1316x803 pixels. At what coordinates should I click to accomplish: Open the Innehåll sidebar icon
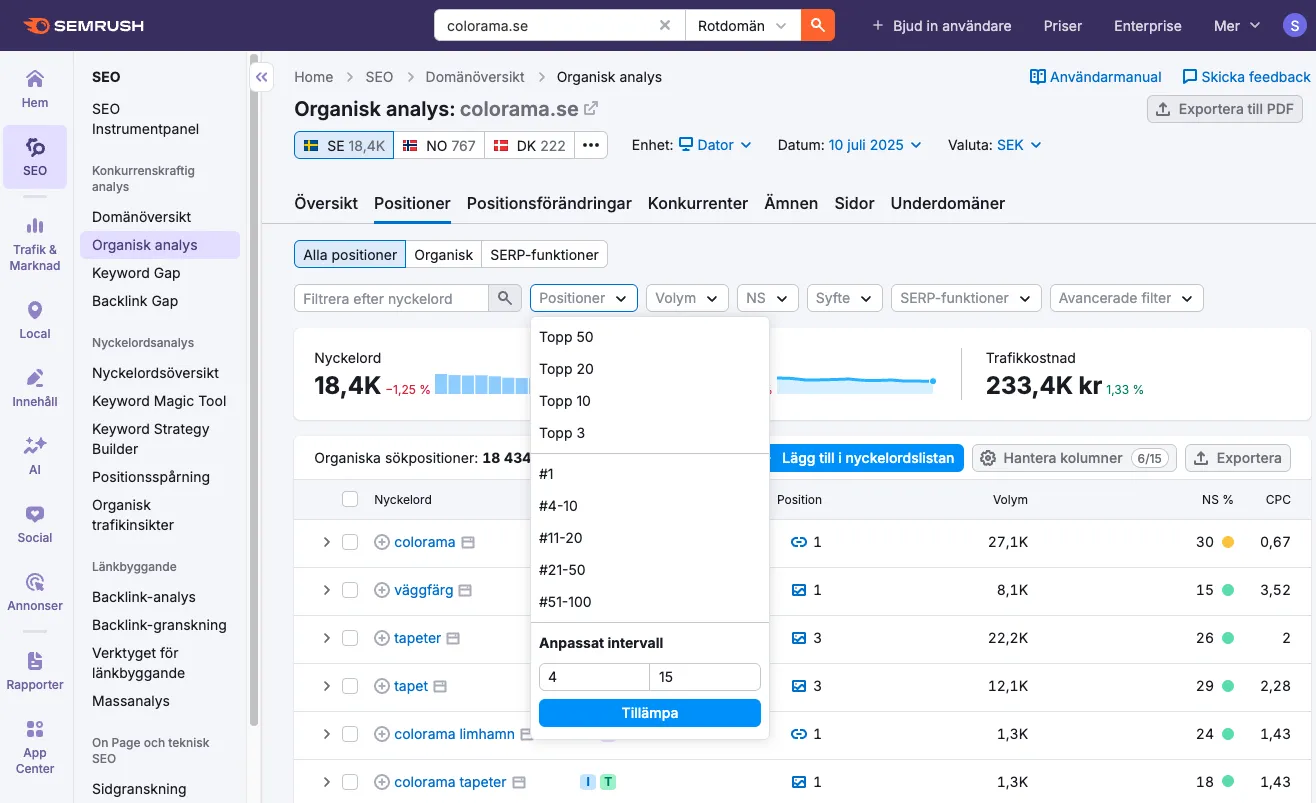35,388
